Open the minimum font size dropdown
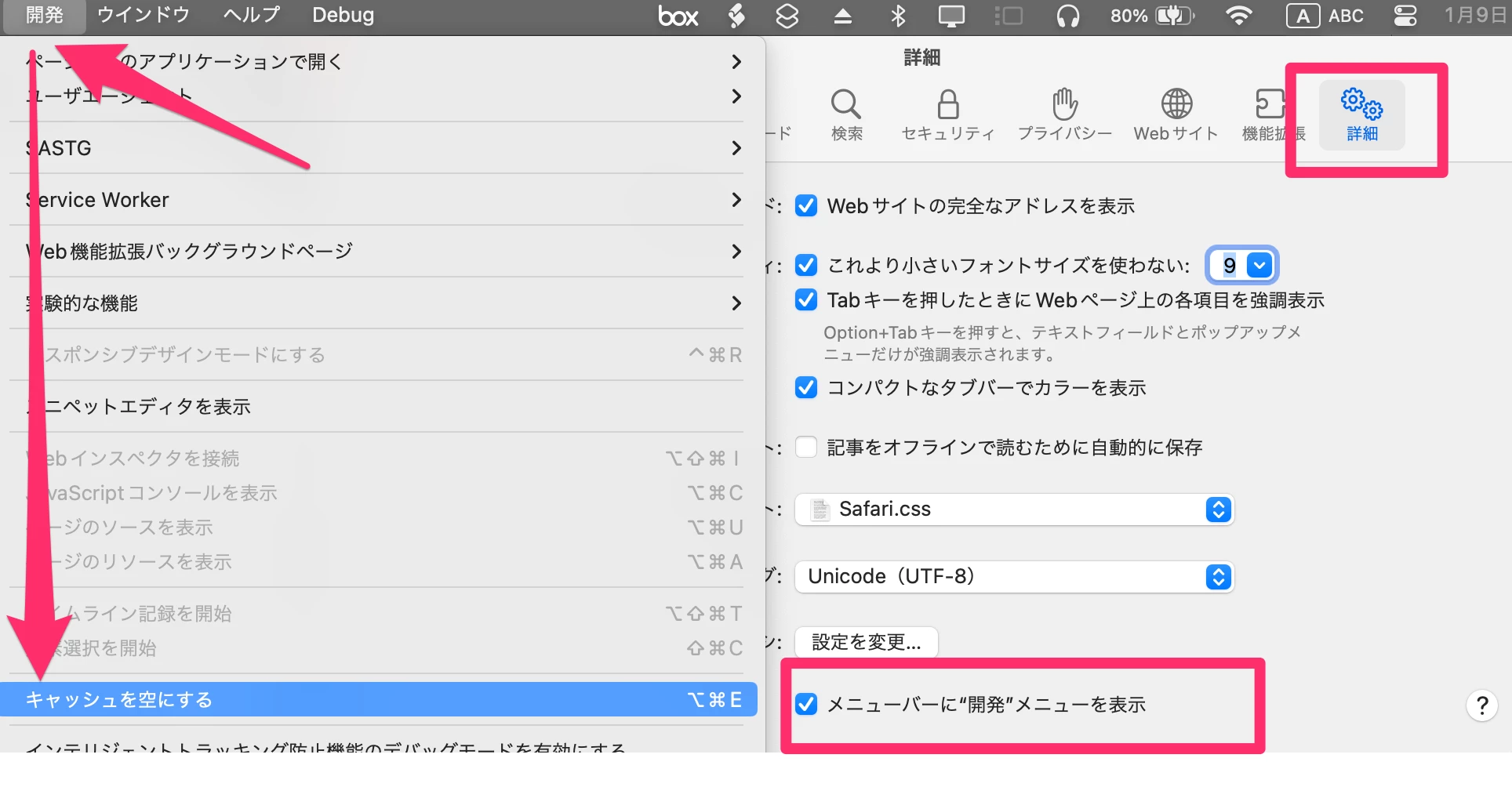The height and width of the screenshot is (787, 1512). point(1259,265)
